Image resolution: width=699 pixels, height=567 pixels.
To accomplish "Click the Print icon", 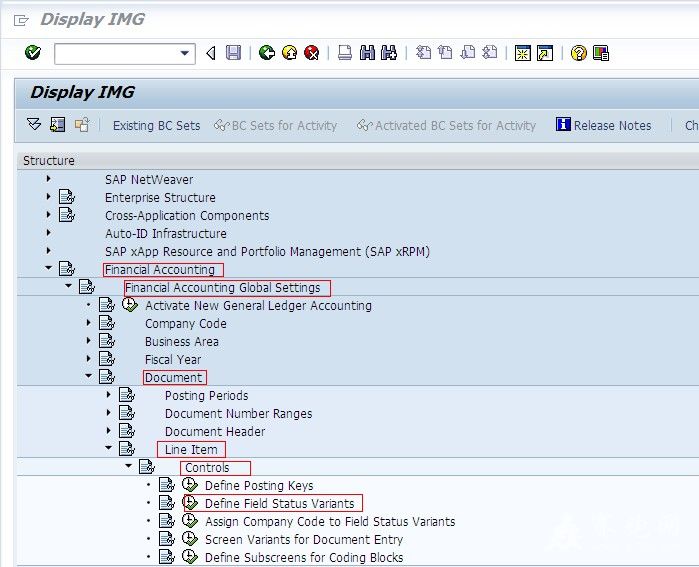I will [x=345, y=53].
